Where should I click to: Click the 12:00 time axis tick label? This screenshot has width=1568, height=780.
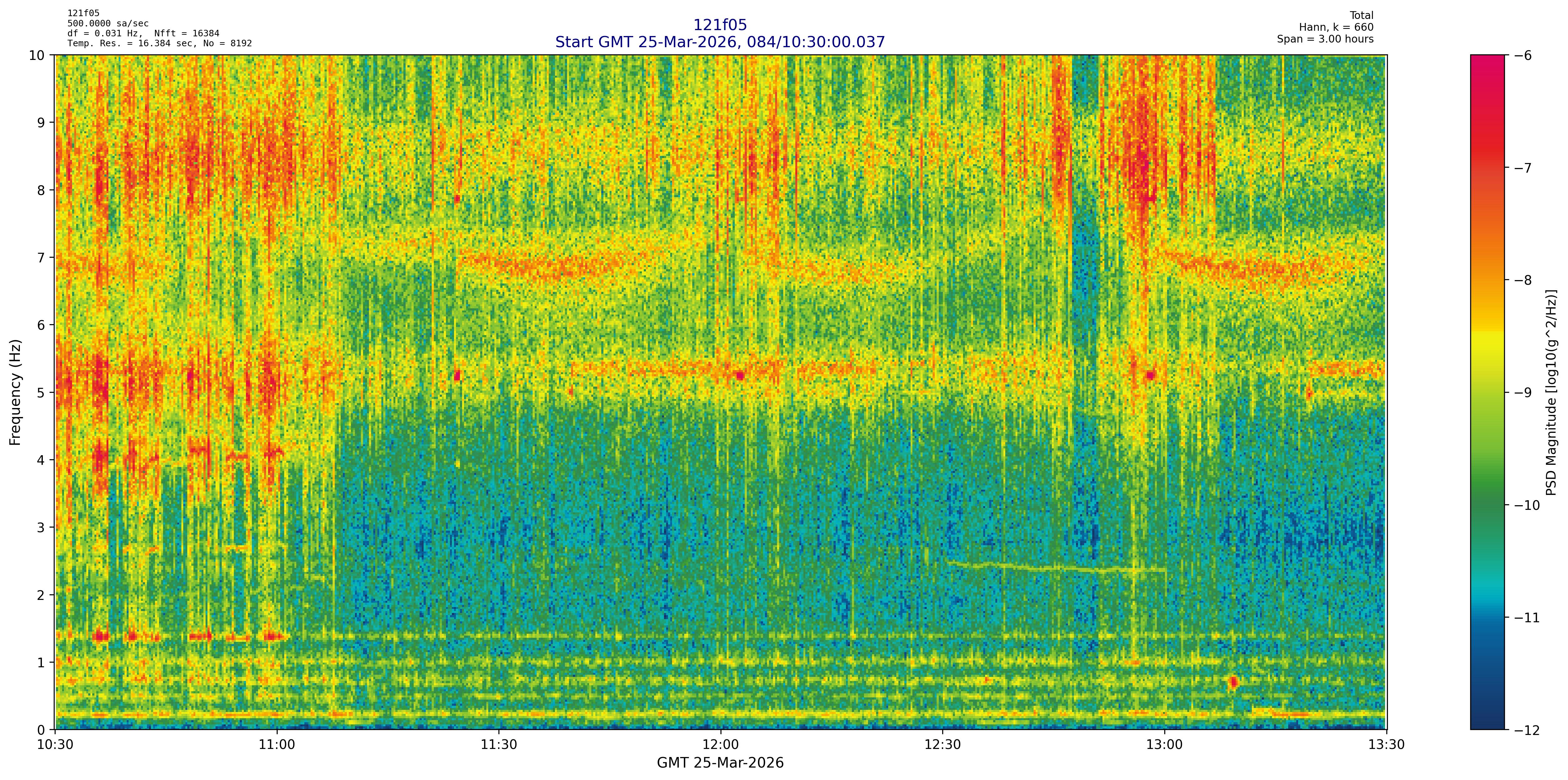point(721,745)
